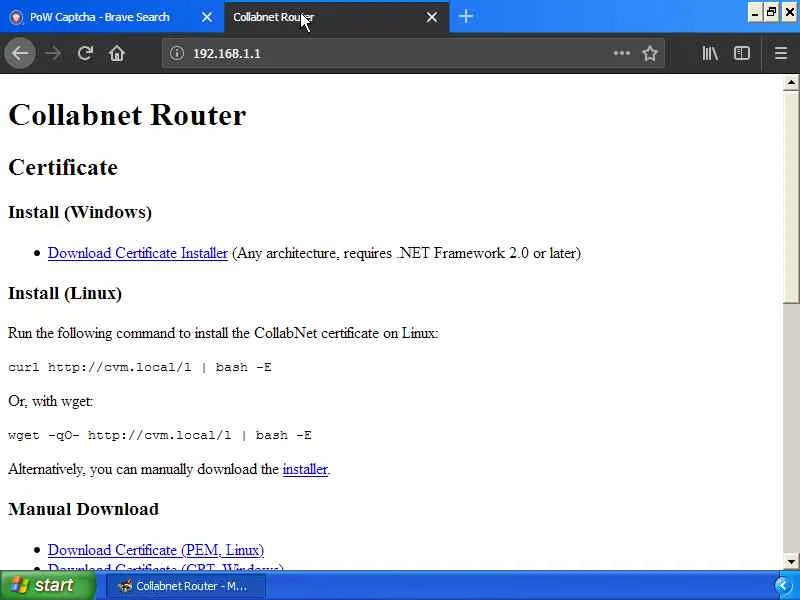This screenshot has height=600, width=800.
Task: Click the forward navigation arrow
Action: [x=53, y=53]
